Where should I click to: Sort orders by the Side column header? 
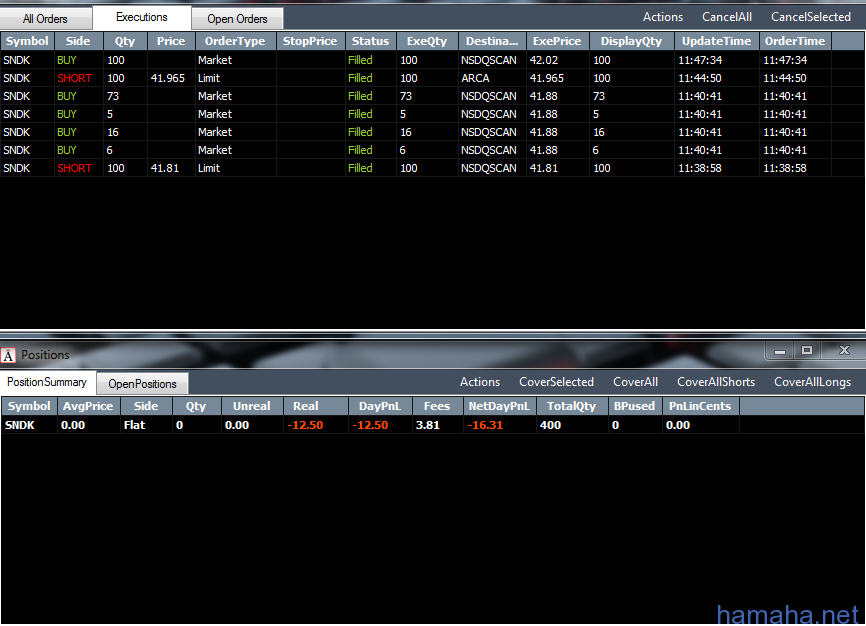(x=78, y=41)
